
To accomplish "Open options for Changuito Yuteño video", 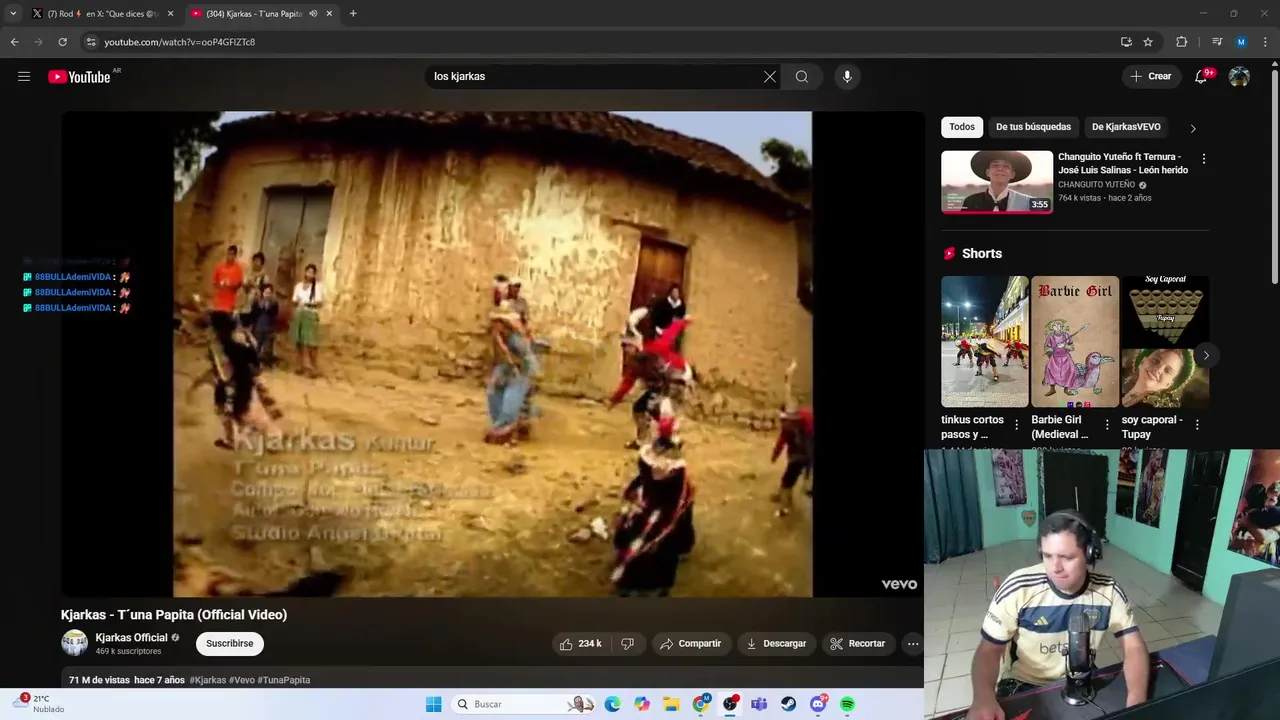I will (1204, 159).
